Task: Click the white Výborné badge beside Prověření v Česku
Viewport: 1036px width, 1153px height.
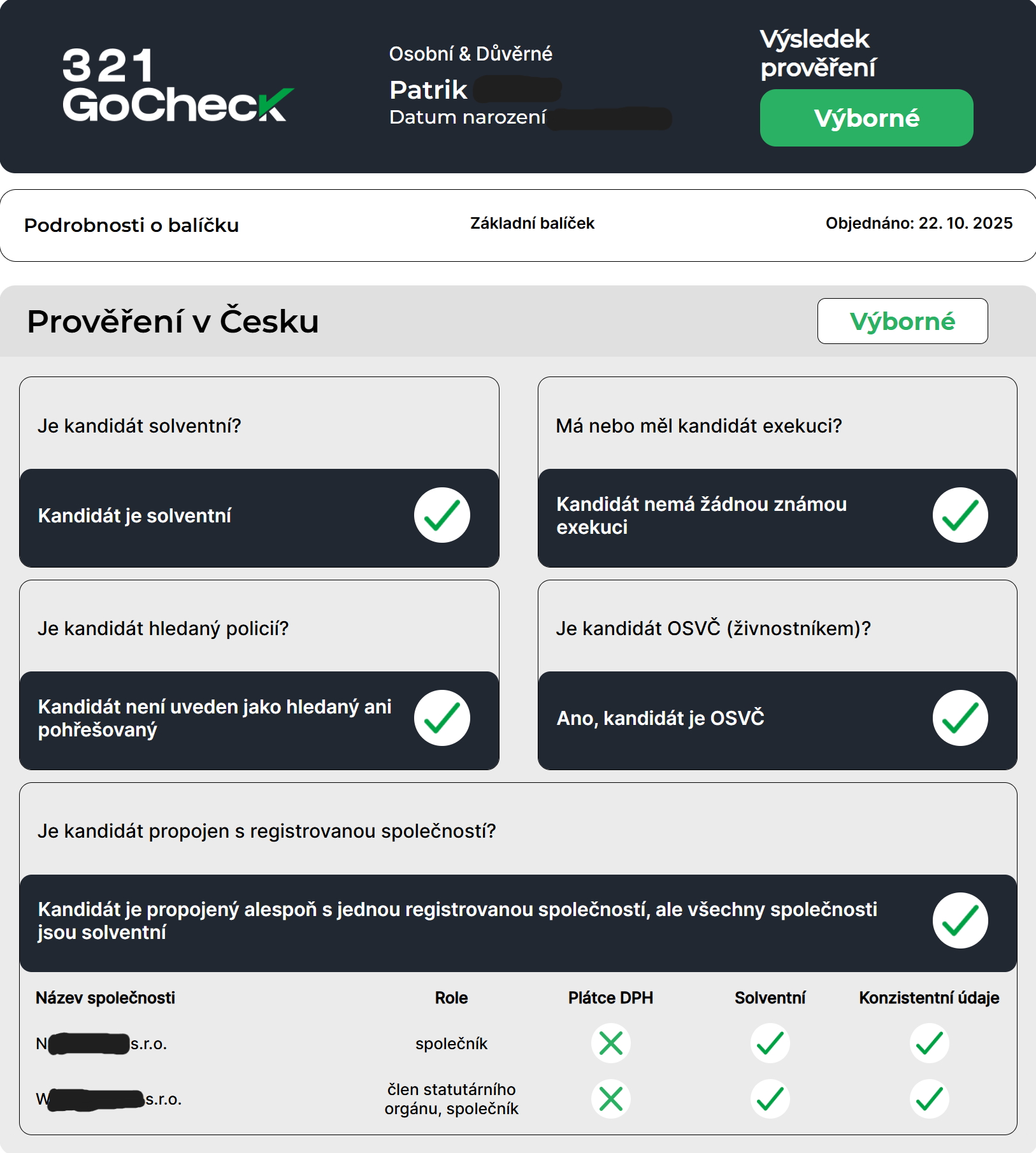Action: coord(902,321)
